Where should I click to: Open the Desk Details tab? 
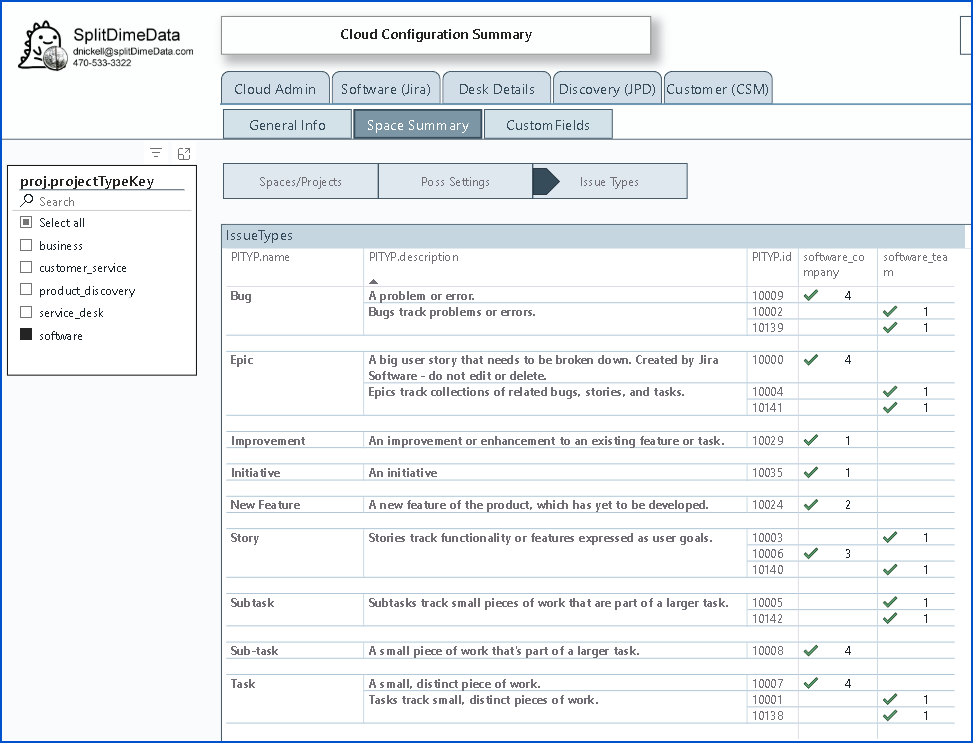click(x=496, y=89)
